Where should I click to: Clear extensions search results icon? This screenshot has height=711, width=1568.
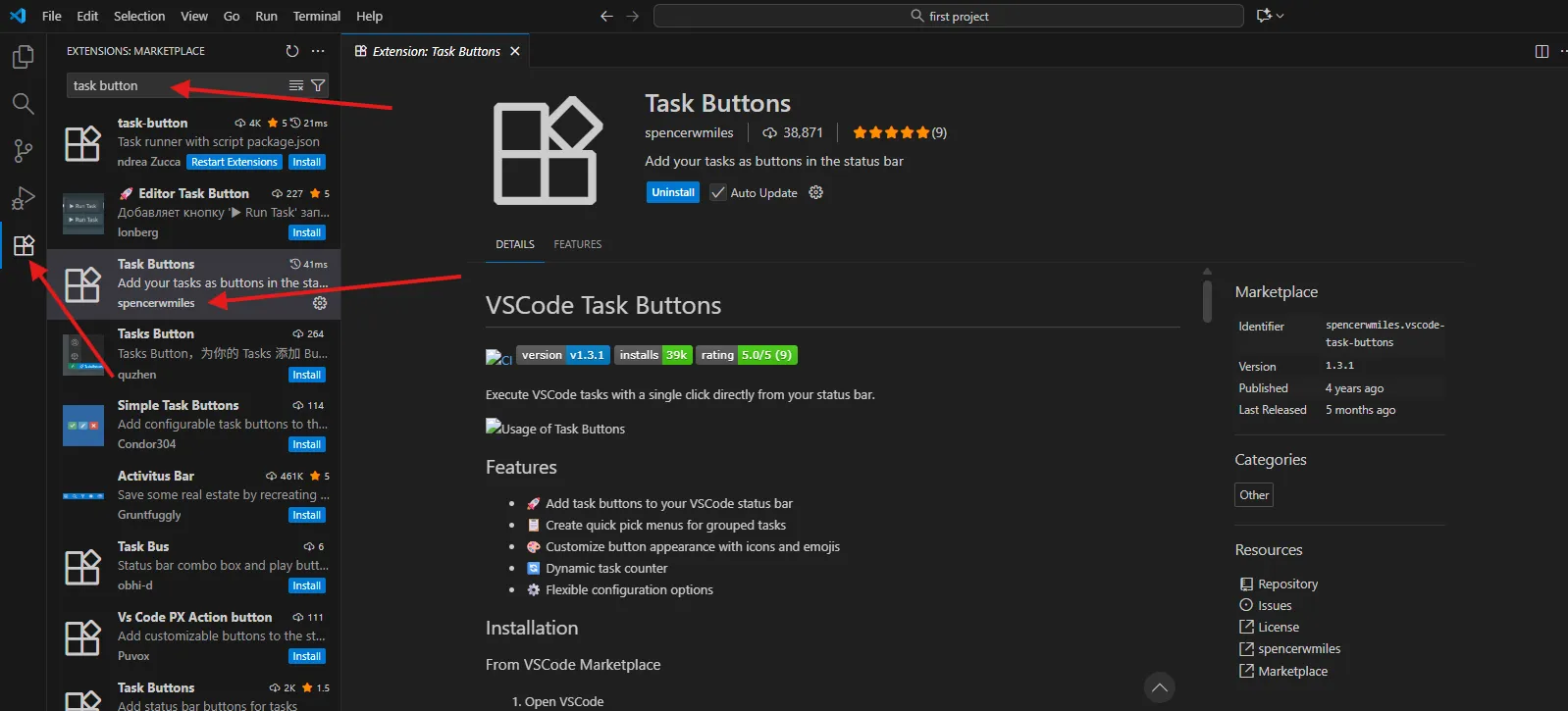[295, 86]
